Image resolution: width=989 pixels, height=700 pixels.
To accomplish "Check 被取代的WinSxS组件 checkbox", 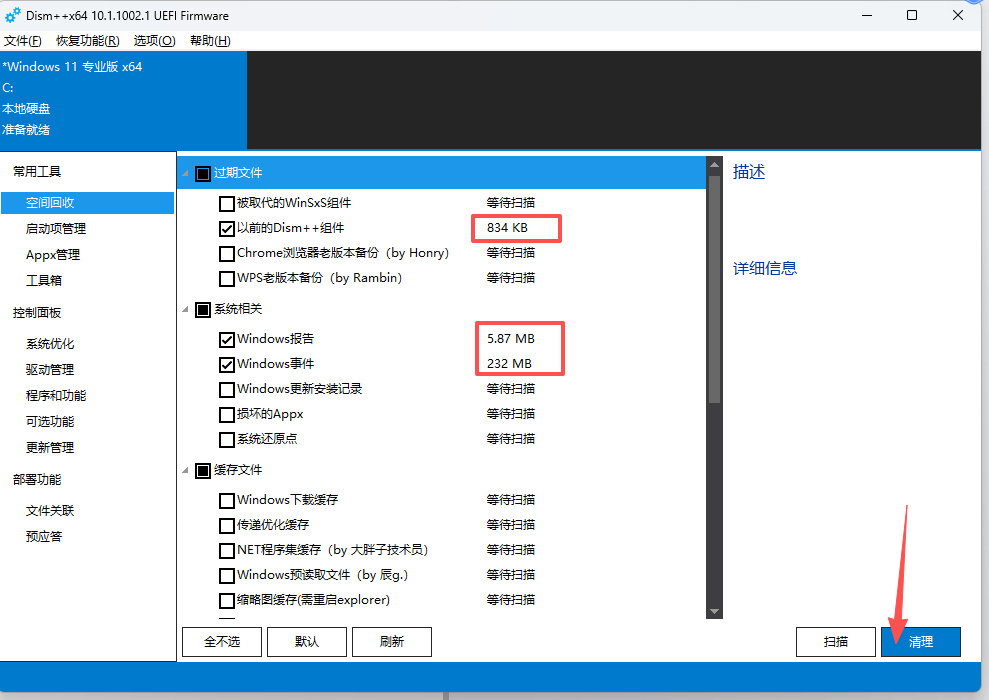I will click(226, 204).
